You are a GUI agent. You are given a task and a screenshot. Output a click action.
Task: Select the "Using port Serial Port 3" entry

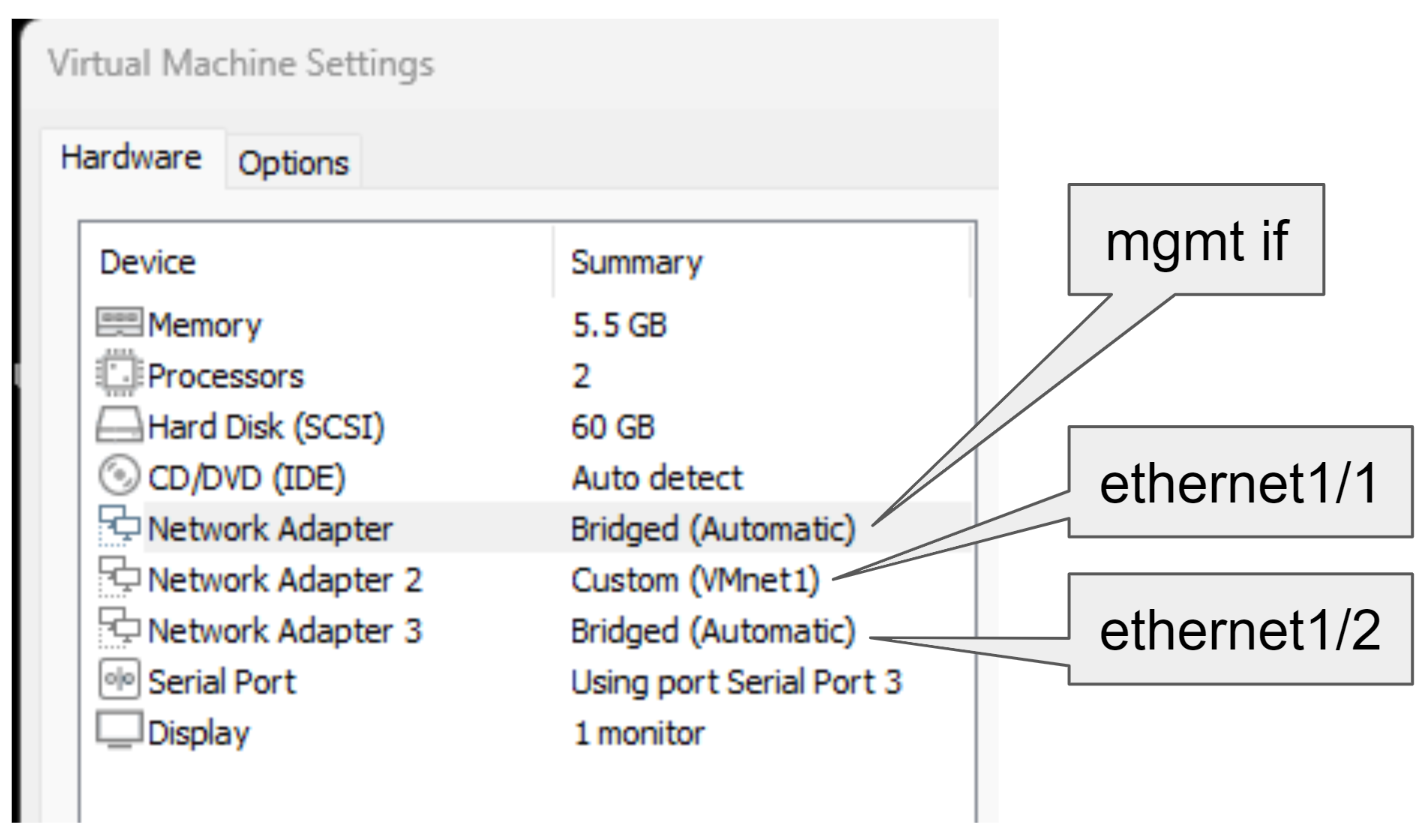point(736,682)
